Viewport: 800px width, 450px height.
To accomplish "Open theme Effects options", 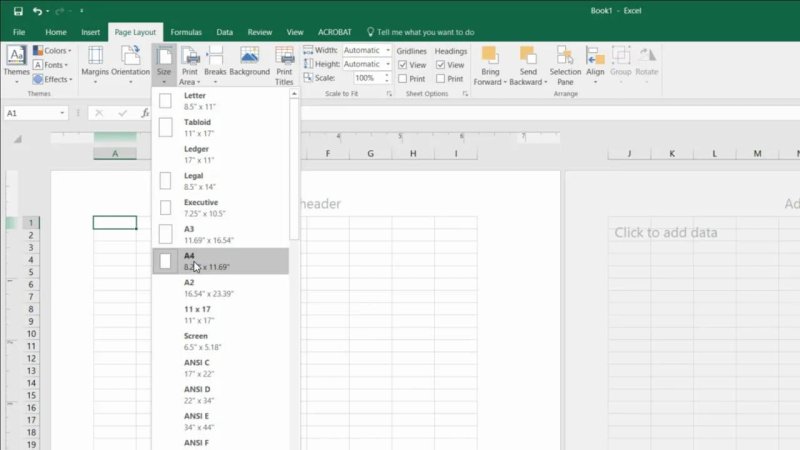I will 53,79.
